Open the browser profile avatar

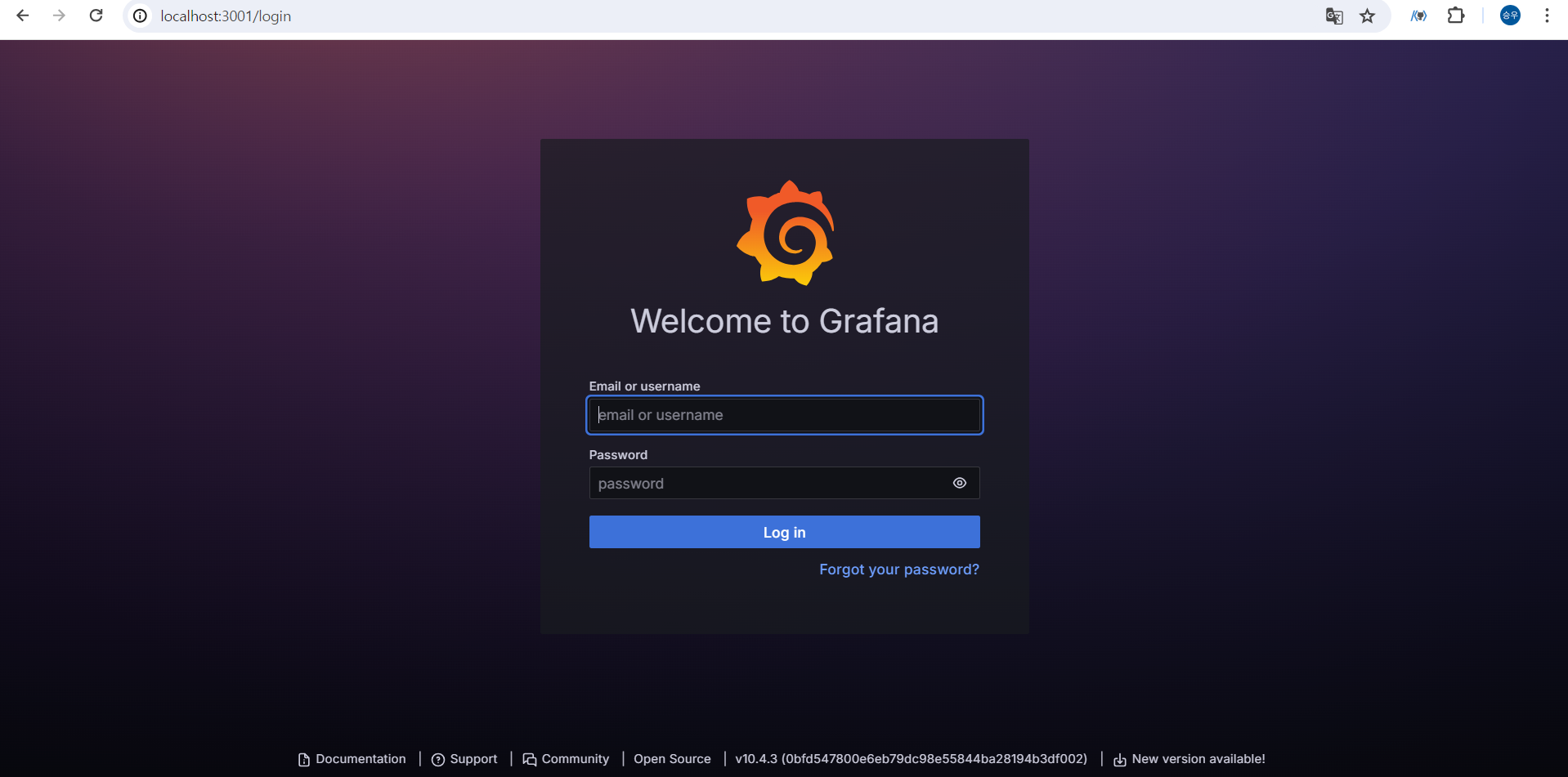[1510, 16]
